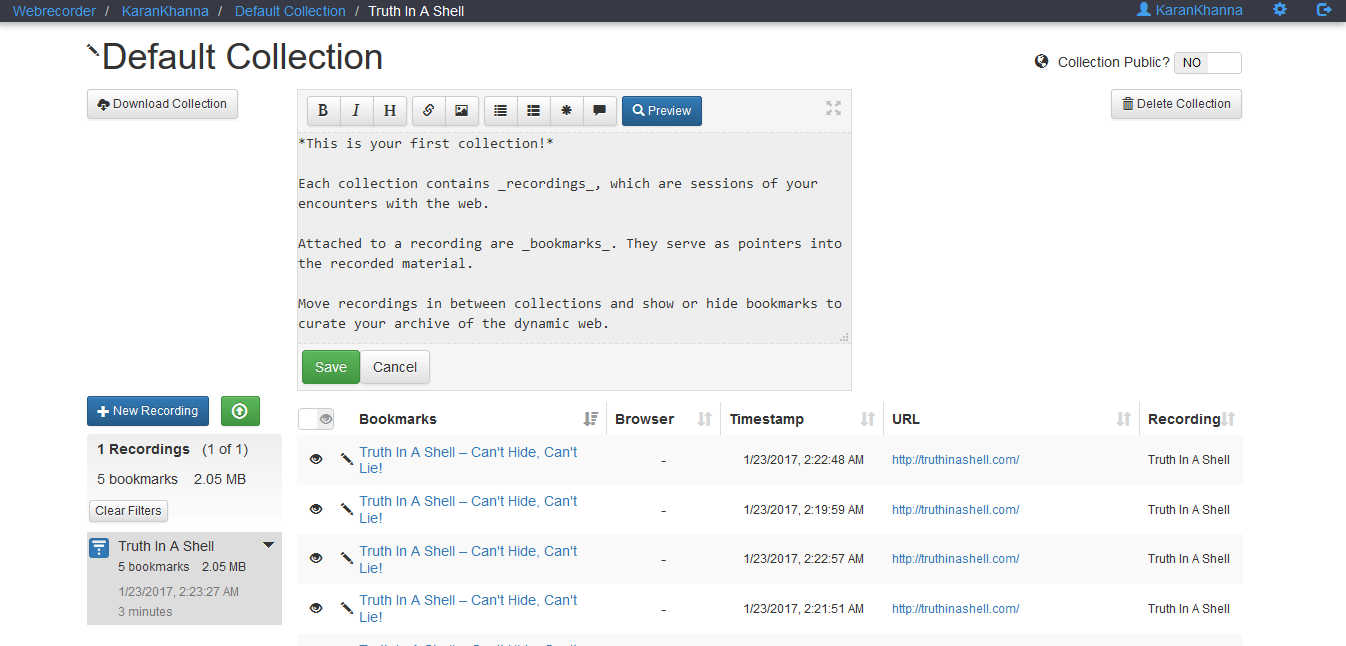Expand the Truth In A Shell recording dropdown
The height and width of the screenshot is (646, 1346).
pos(268,545)
